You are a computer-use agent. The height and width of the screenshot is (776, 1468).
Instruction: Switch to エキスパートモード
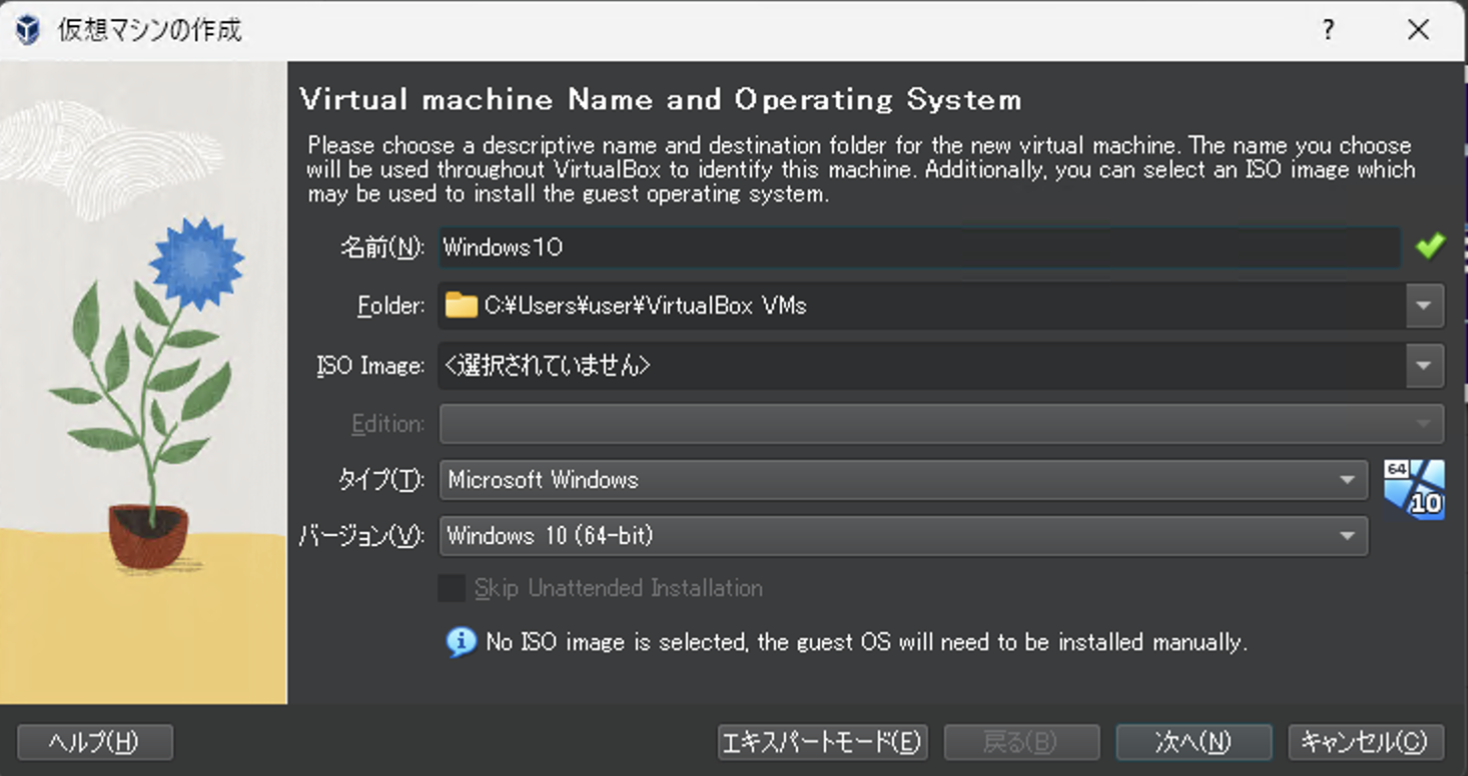(822, 742)
